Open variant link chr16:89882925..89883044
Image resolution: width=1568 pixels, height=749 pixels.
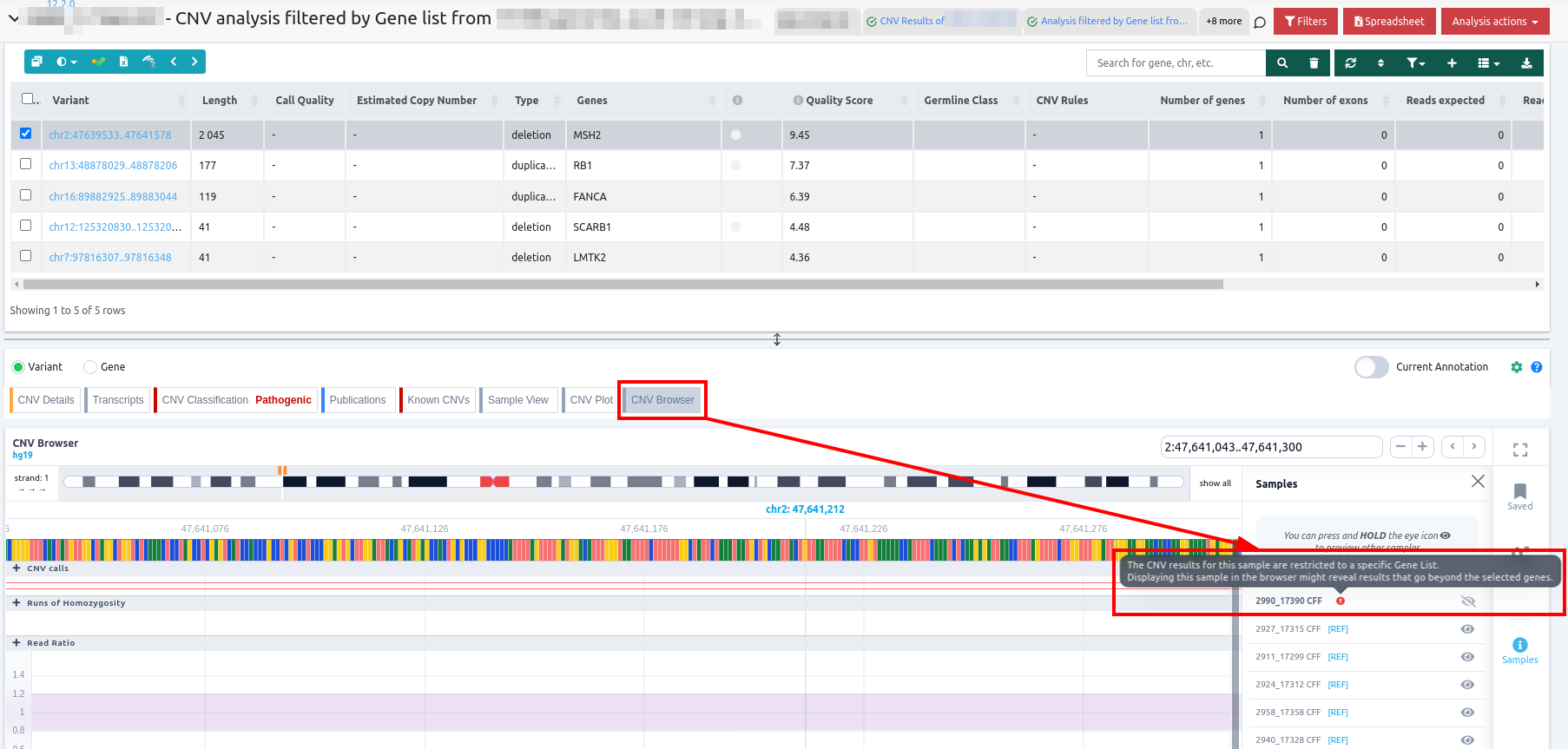pyautogui.click(x=113, y=197)
